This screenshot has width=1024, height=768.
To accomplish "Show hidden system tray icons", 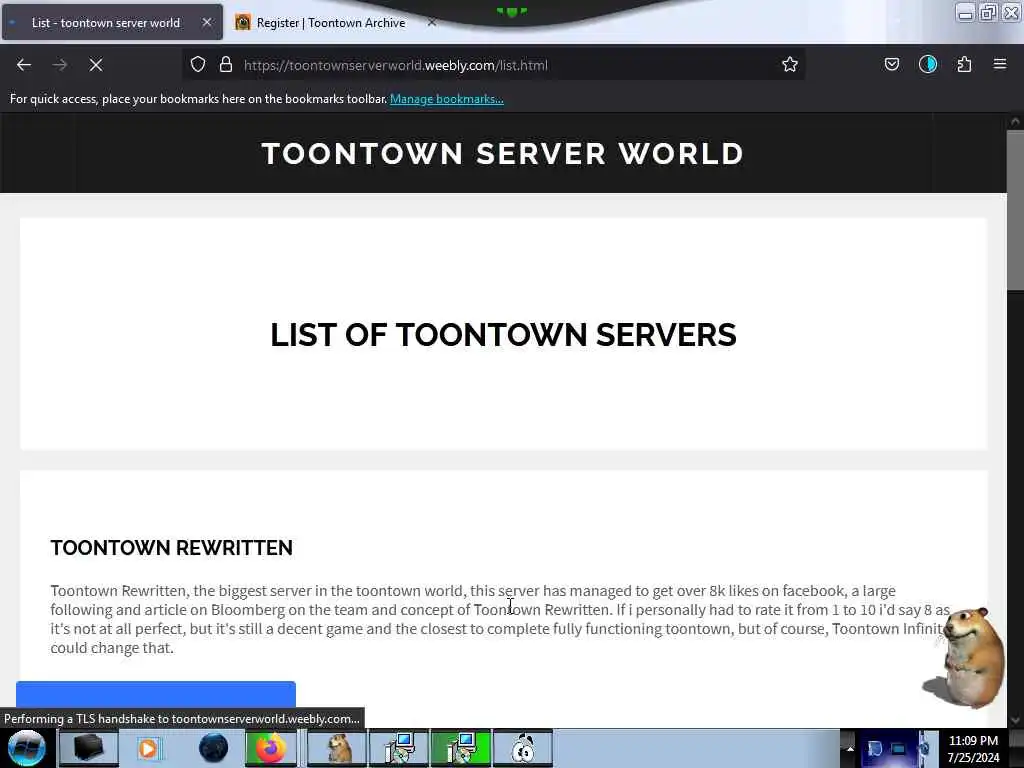I will click(x=850, y=748).
